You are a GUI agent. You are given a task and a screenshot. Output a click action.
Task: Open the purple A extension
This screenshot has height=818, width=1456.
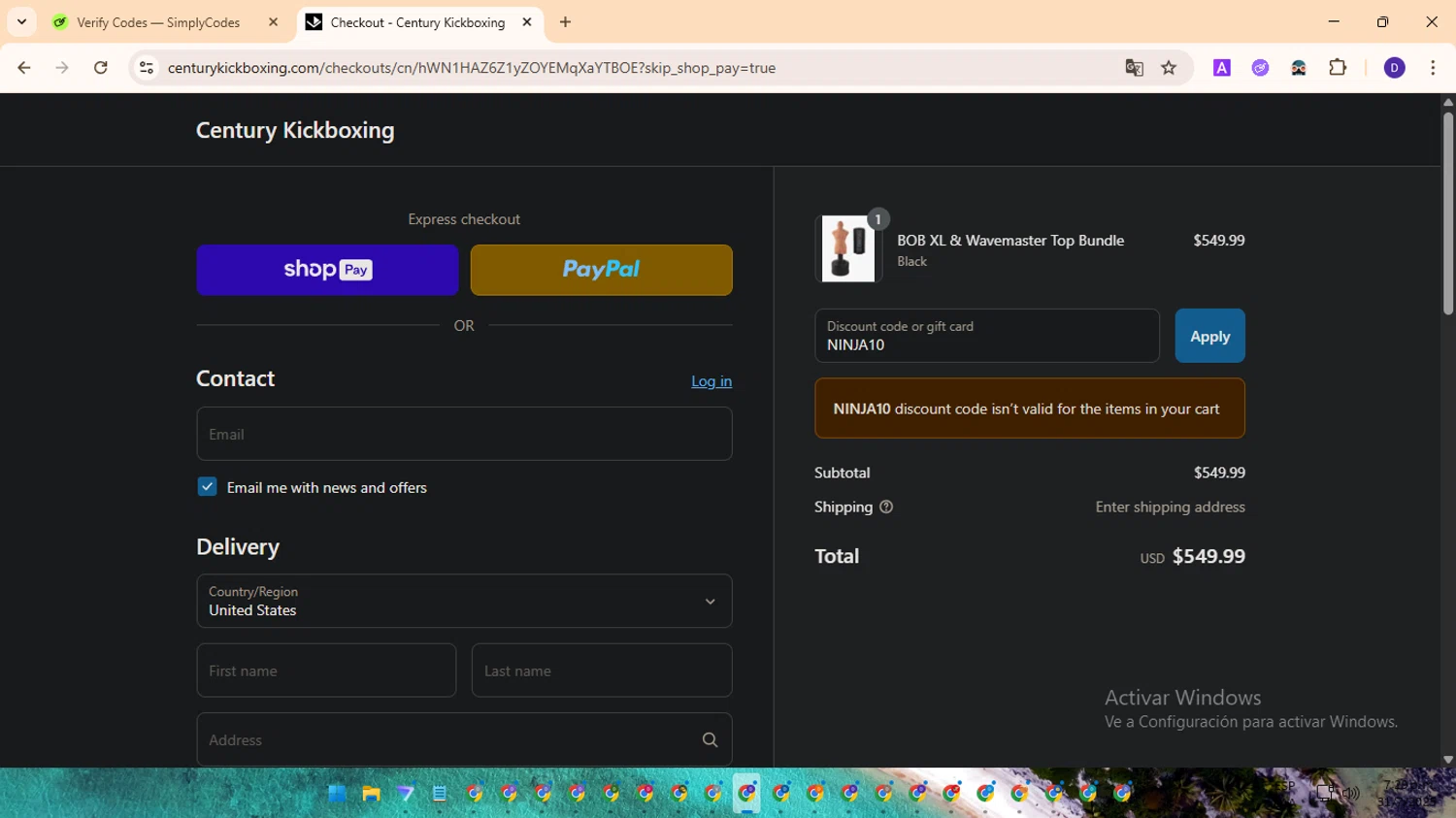[x=1222, y=68]
